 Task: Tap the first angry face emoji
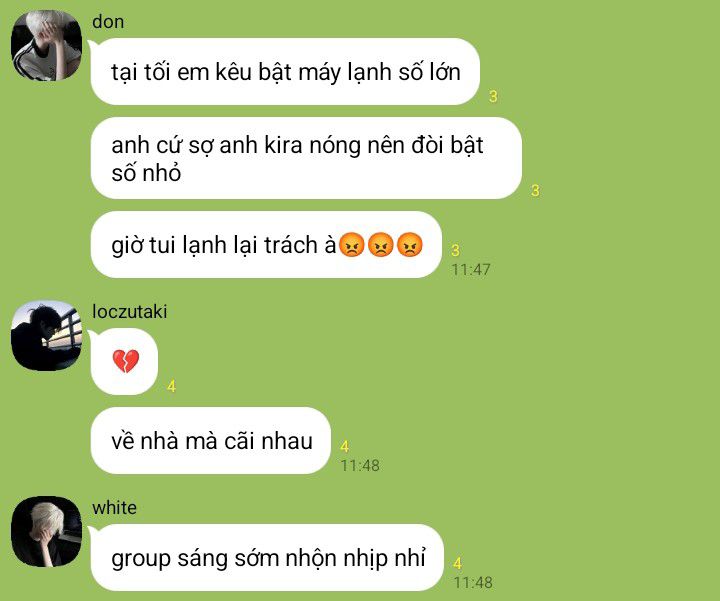[352, 245]
